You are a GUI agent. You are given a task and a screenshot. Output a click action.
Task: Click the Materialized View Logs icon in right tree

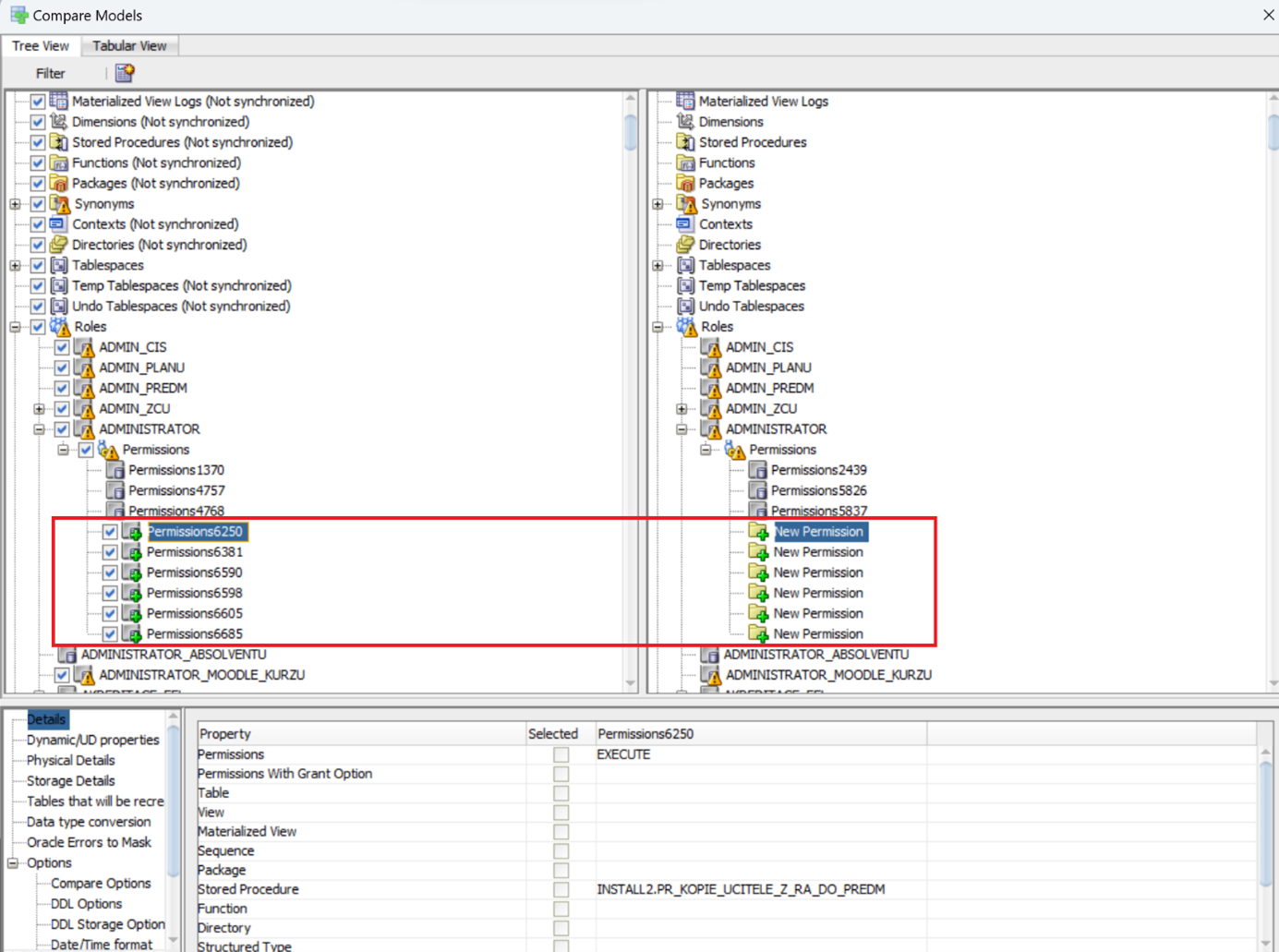pyautogui.click(x=685, y=102)
